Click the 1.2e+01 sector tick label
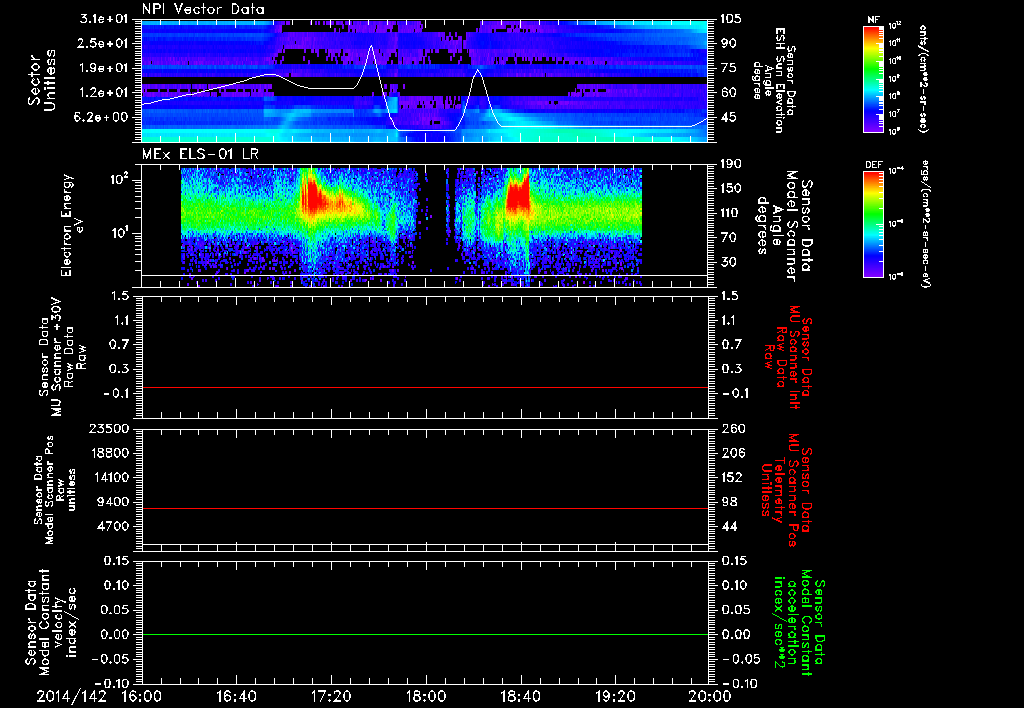Screen dimensions: 1024x708 [x=105, y=93]
